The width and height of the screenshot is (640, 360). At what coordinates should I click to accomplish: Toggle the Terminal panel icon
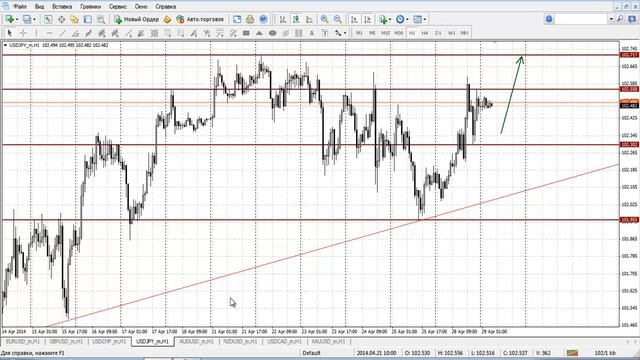coord(88,19)
